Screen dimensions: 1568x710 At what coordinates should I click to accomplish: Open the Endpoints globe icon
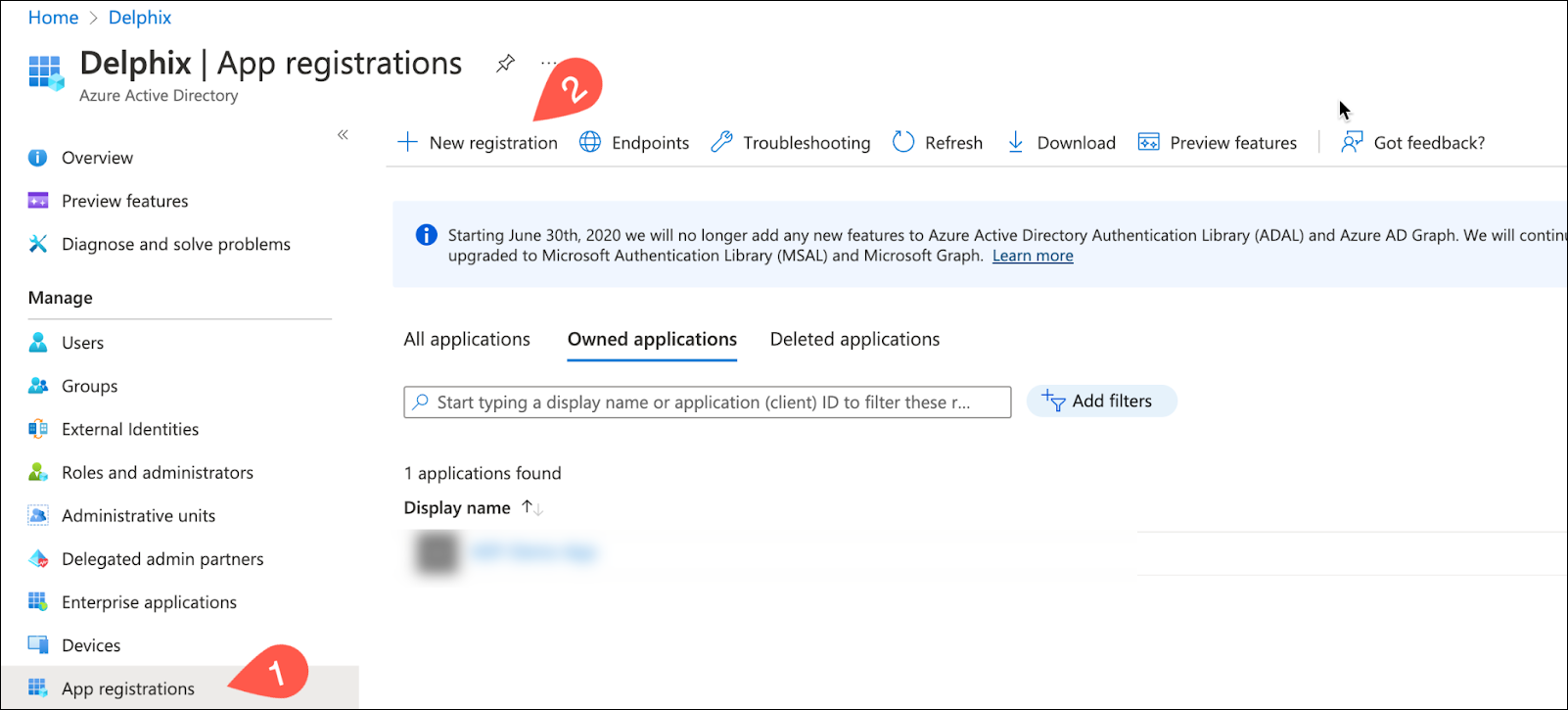point(590,143)
